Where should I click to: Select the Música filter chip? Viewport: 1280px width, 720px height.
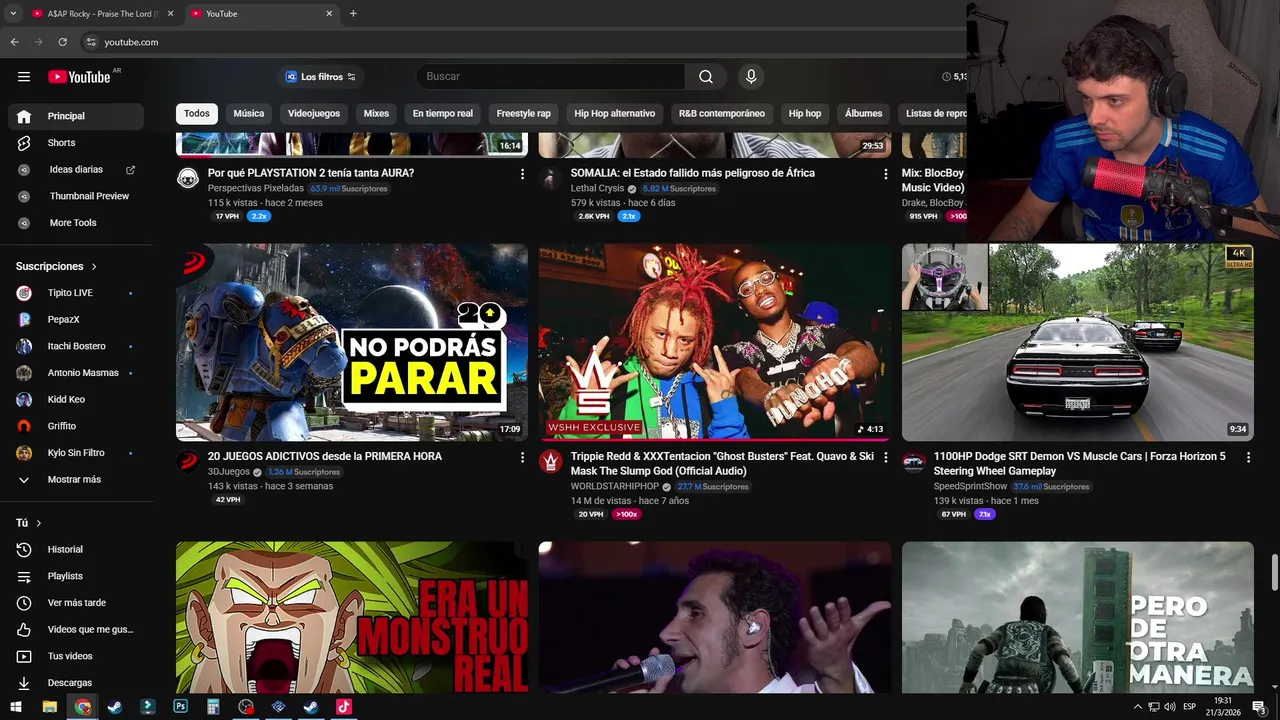click(x=249, y=114)
